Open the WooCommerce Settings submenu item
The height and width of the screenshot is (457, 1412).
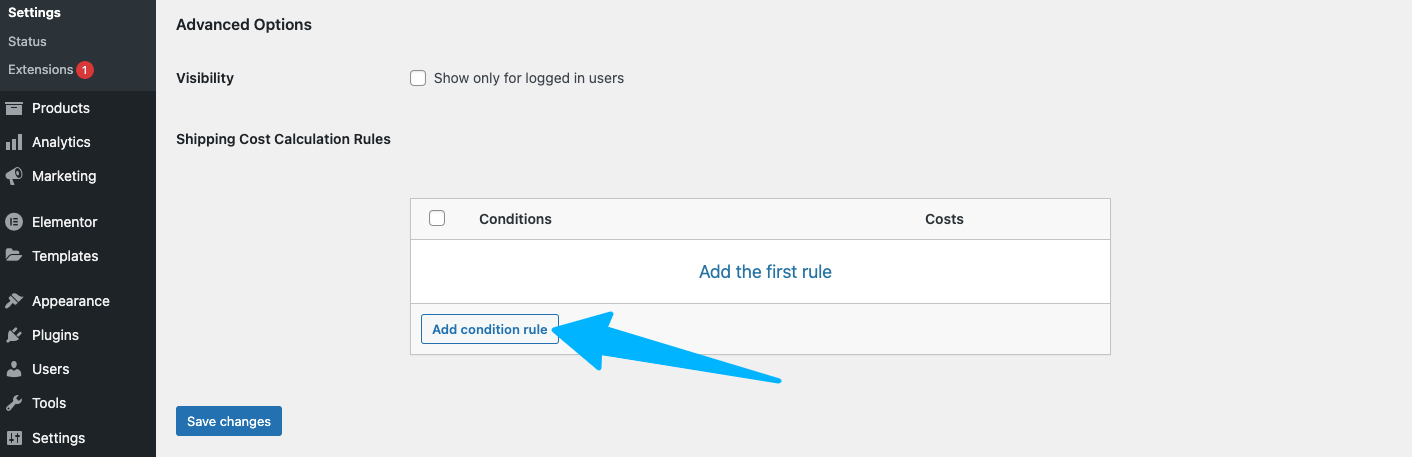(34, 13)
